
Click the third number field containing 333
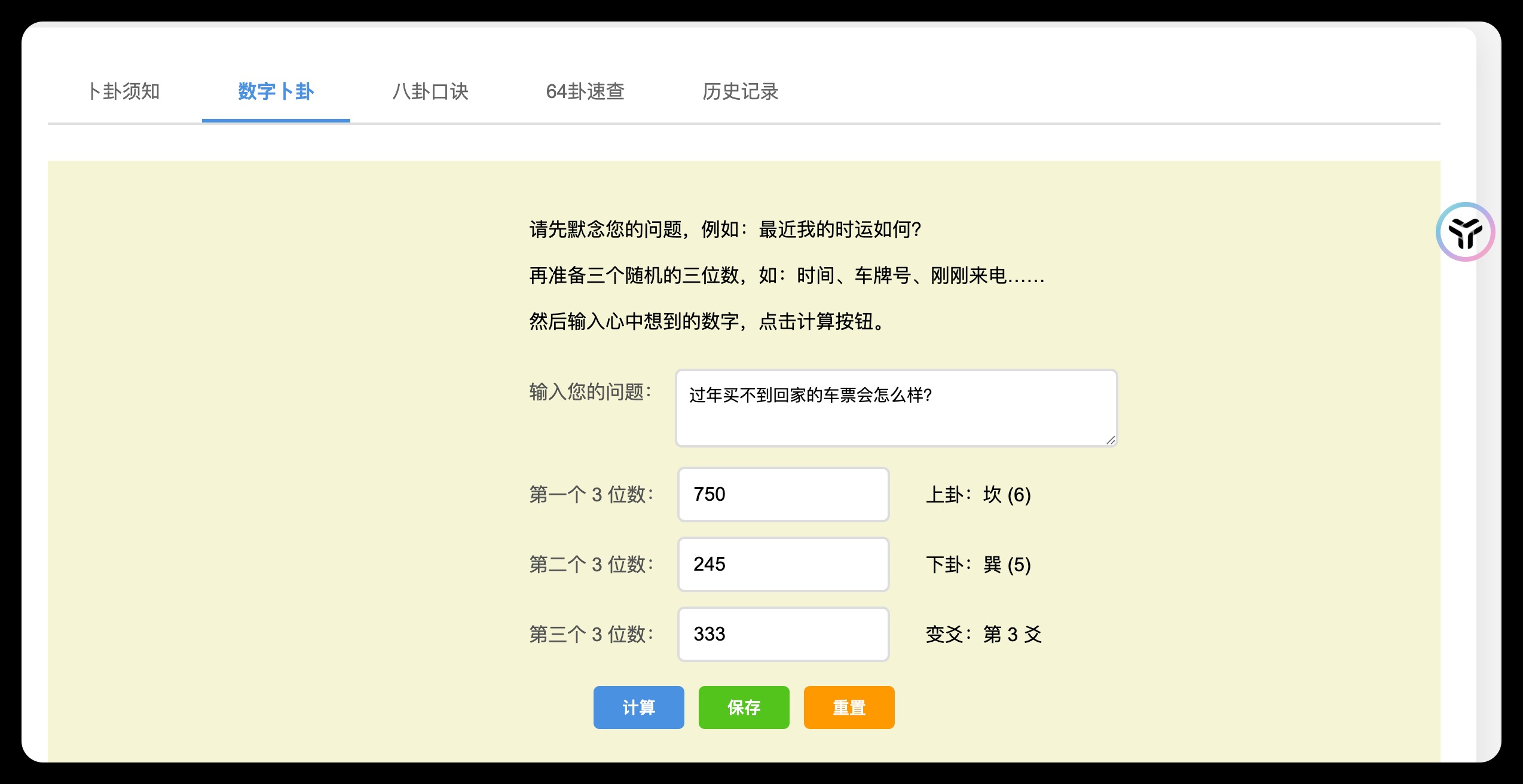coord(783,634)
